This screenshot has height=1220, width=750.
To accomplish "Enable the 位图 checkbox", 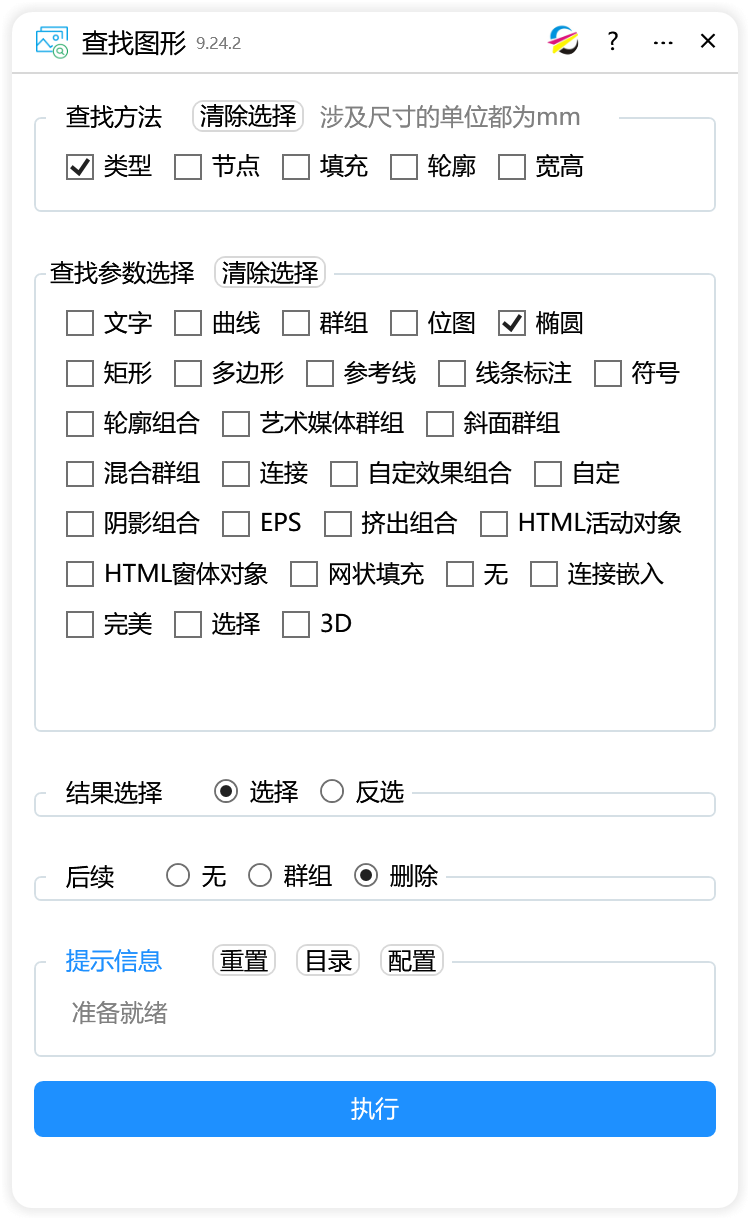I will (x=404, y=323).
